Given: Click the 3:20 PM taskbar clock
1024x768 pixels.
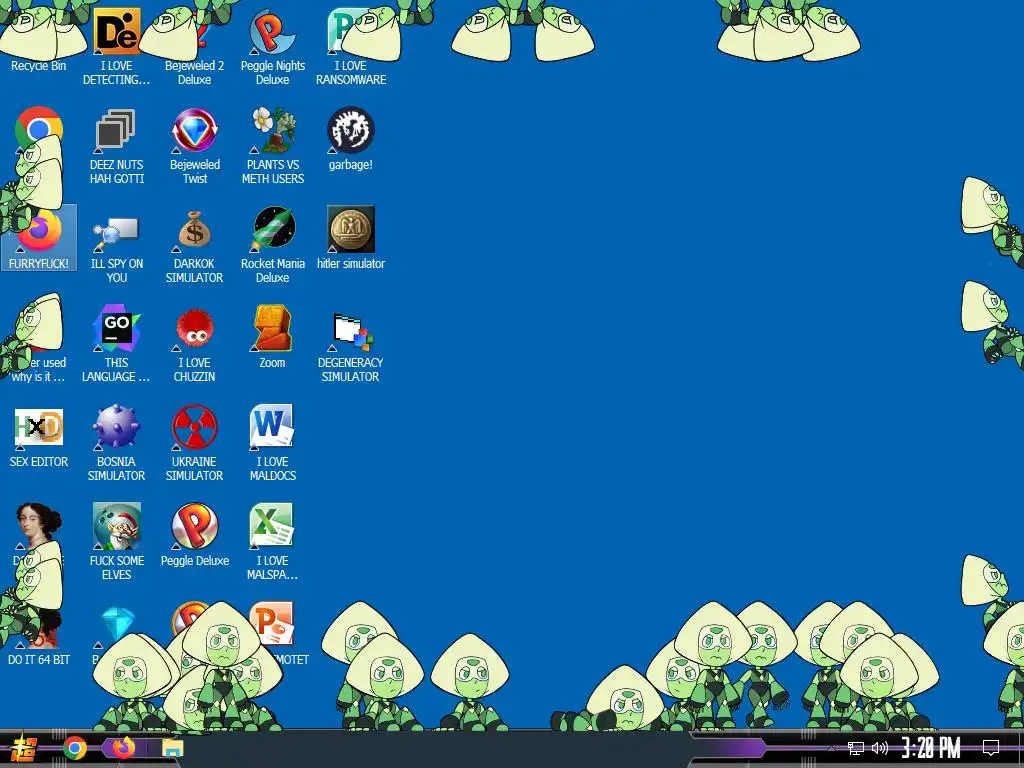Looking at the screenshot, I should (931, 748).
